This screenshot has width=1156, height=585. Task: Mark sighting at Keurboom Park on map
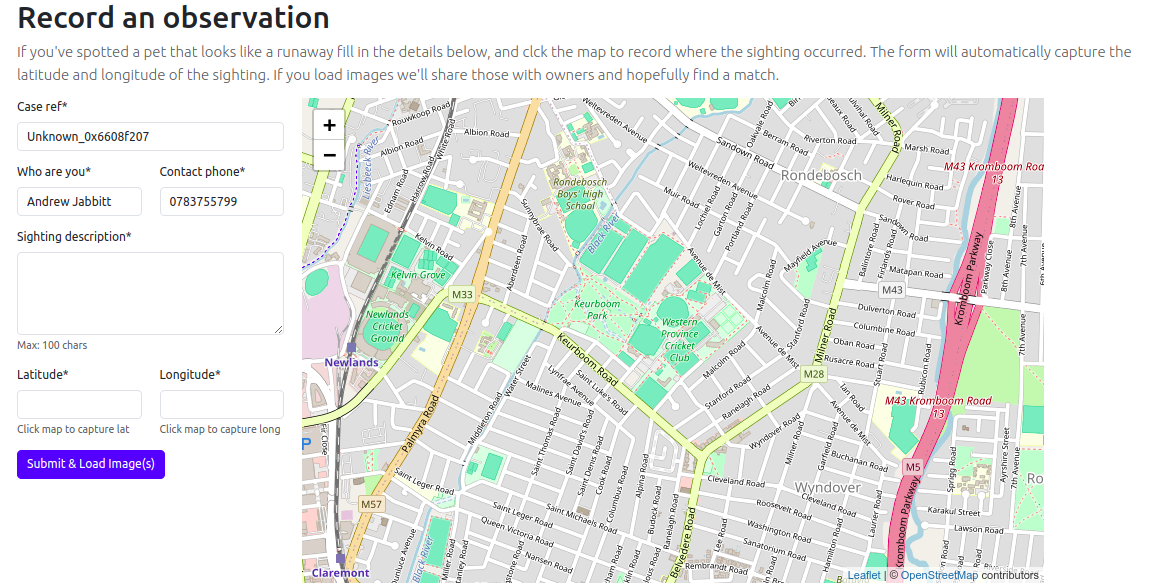[597, 309]
